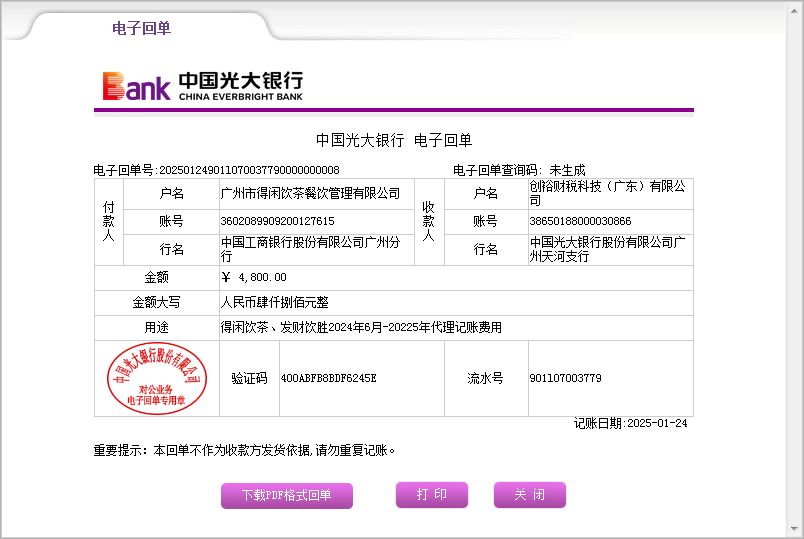Click the 用途 description text
Viewport: 804px width, 539px height.
pos(360,327)
